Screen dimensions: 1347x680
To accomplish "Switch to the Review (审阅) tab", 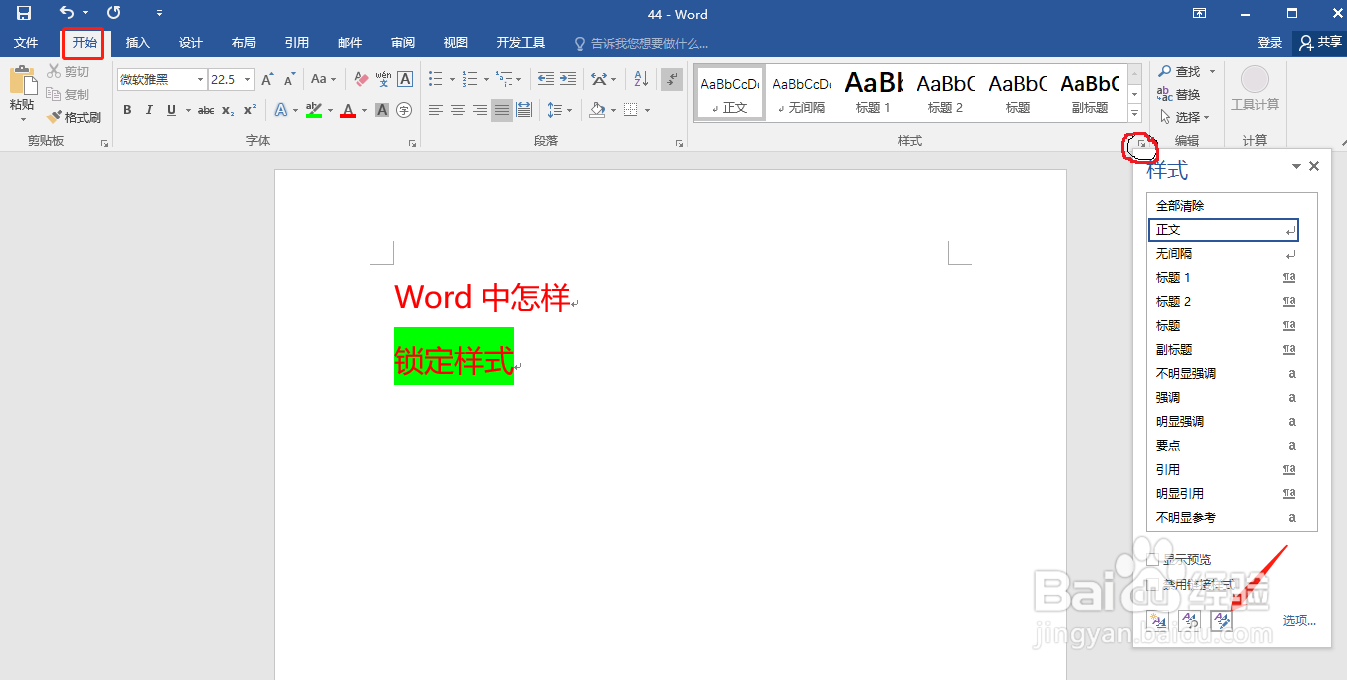I will [403, 43].
